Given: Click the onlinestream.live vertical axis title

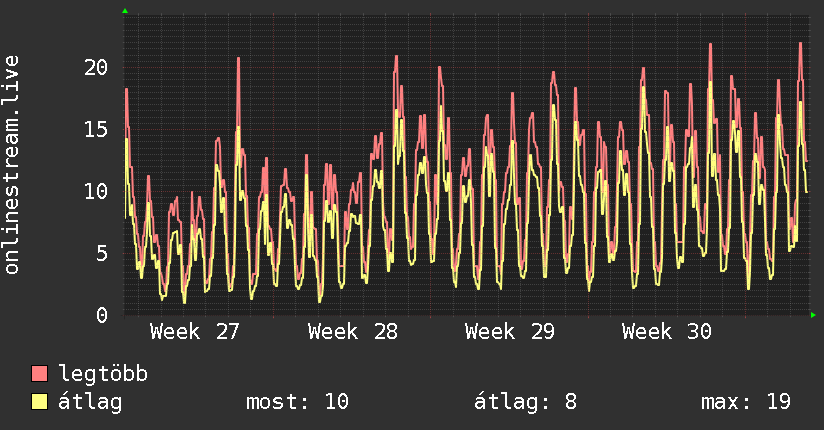Looking at the screenshot, I should click(12, 165).
